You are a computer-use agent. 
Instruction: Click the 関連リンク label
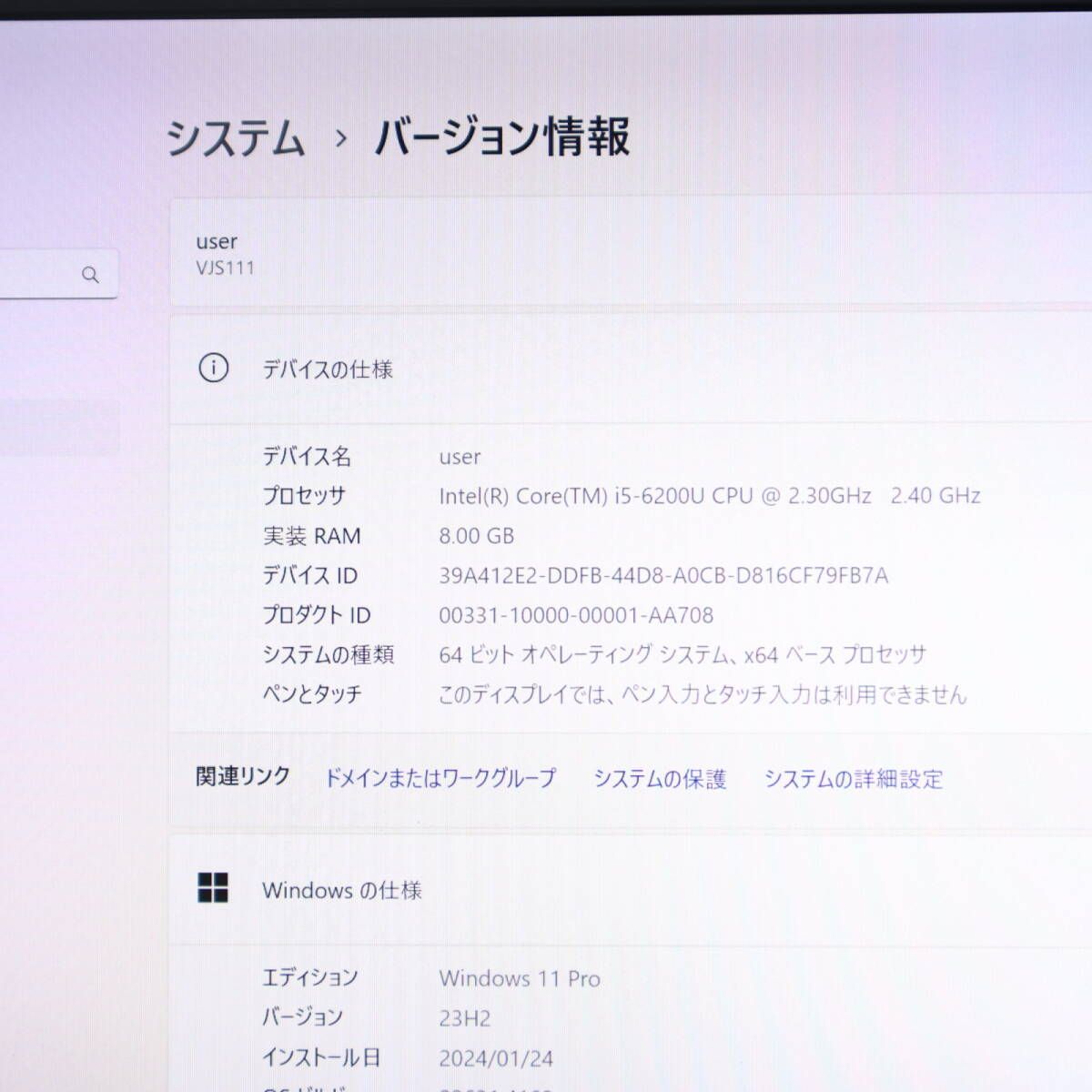coord(243,776)
